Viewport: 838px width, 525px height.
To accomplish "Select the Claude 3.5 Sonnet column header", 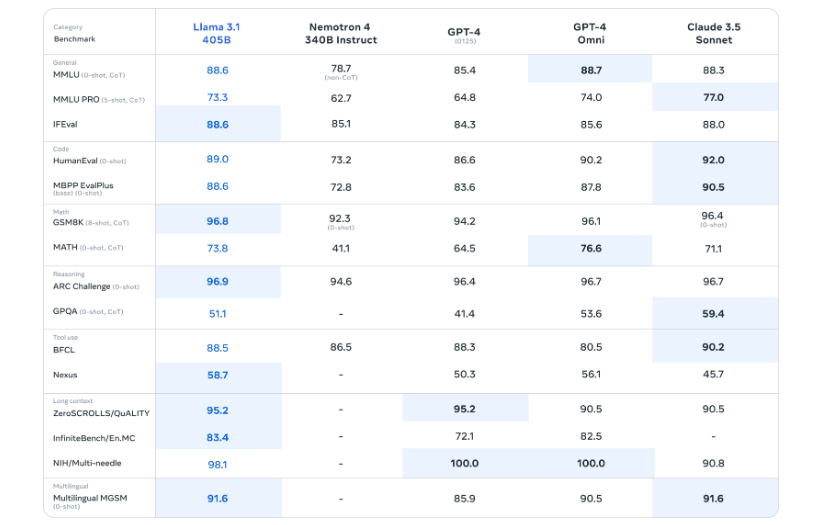I will tap(714, 33).
